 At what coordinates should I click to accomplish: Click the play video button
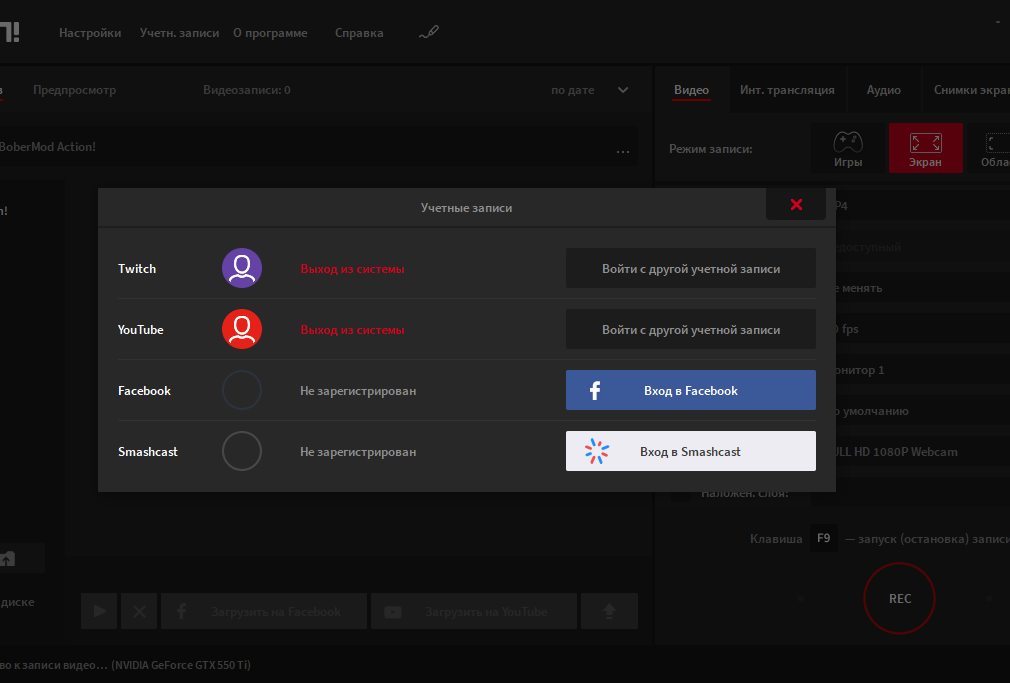click(99, 611)
